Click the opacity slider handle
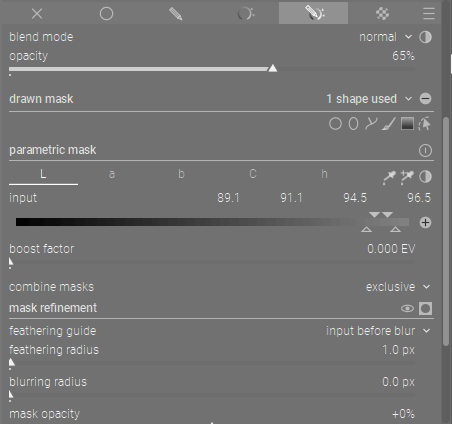This screenshot has height=424, width=452. point(273,68)
